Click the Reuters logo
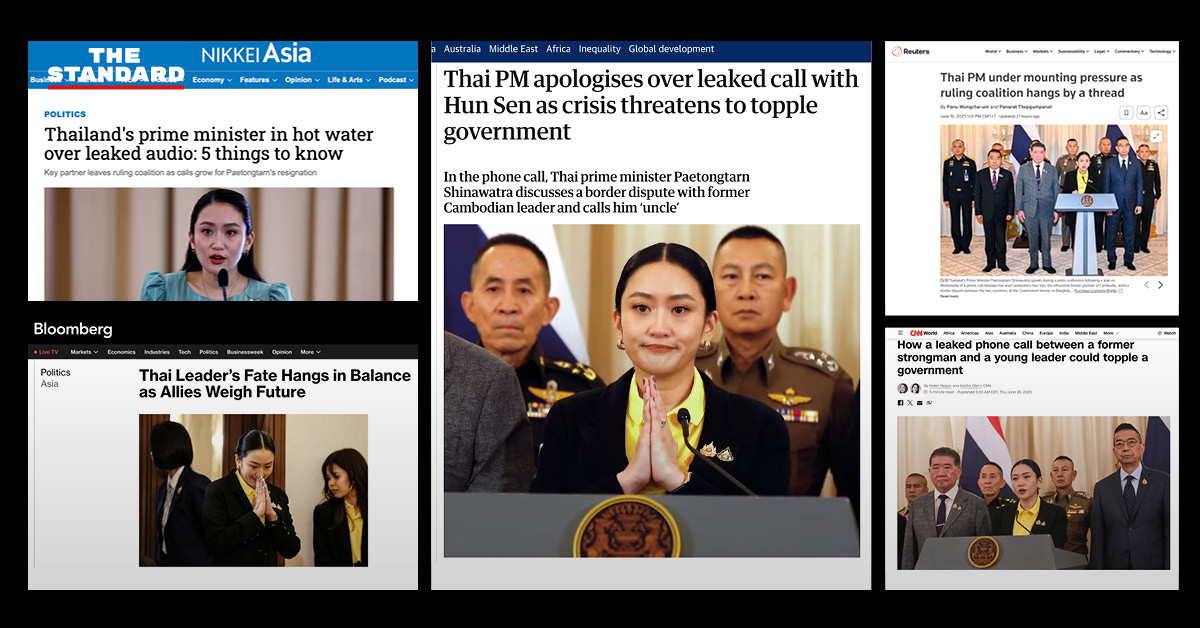 tap(910, 51)
